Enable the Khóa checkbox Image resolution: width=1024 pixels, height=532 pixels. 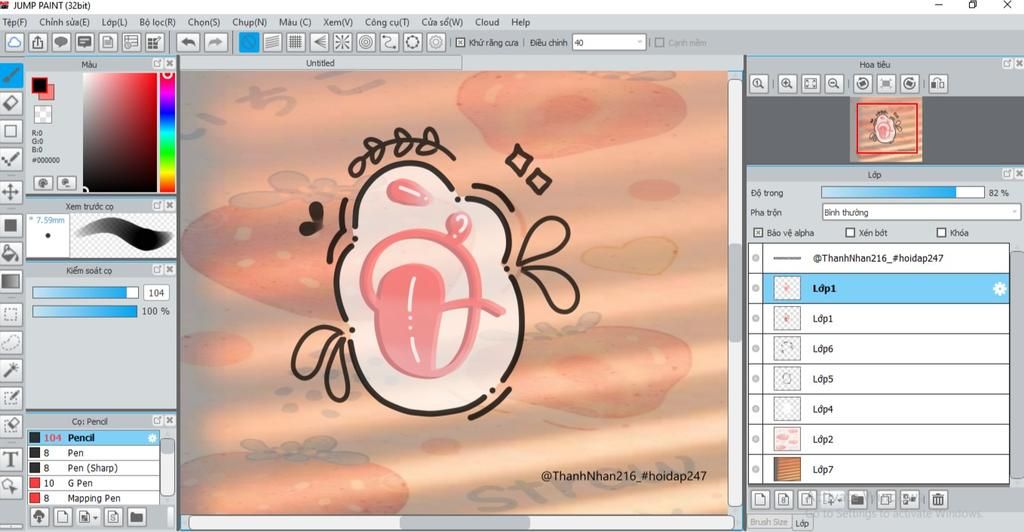coord(942,232)
